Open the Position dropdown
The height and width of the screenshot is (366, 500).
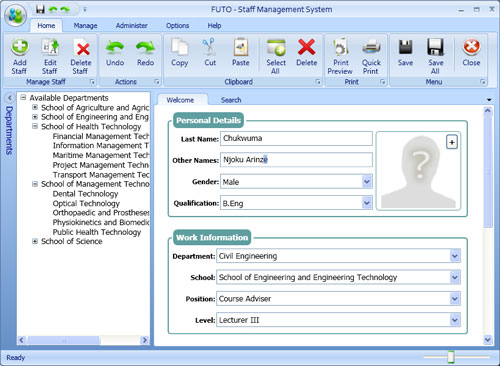pyautogui.click(x=455, y=299)
